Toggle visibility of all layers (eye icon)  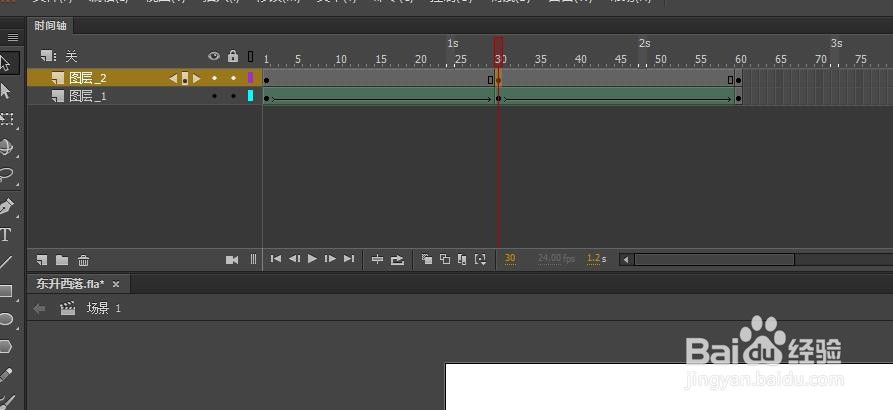pos(214,56)
